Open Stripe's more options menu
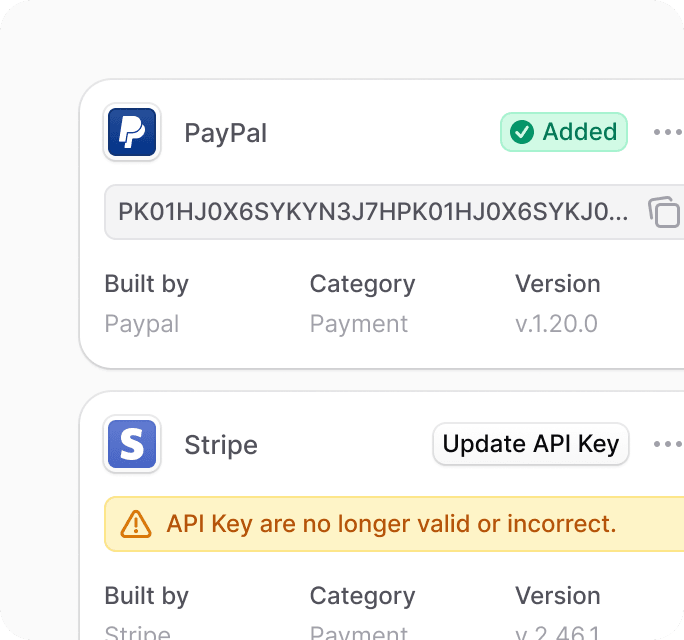The image size is (684, 640). (x=668, y=444)
